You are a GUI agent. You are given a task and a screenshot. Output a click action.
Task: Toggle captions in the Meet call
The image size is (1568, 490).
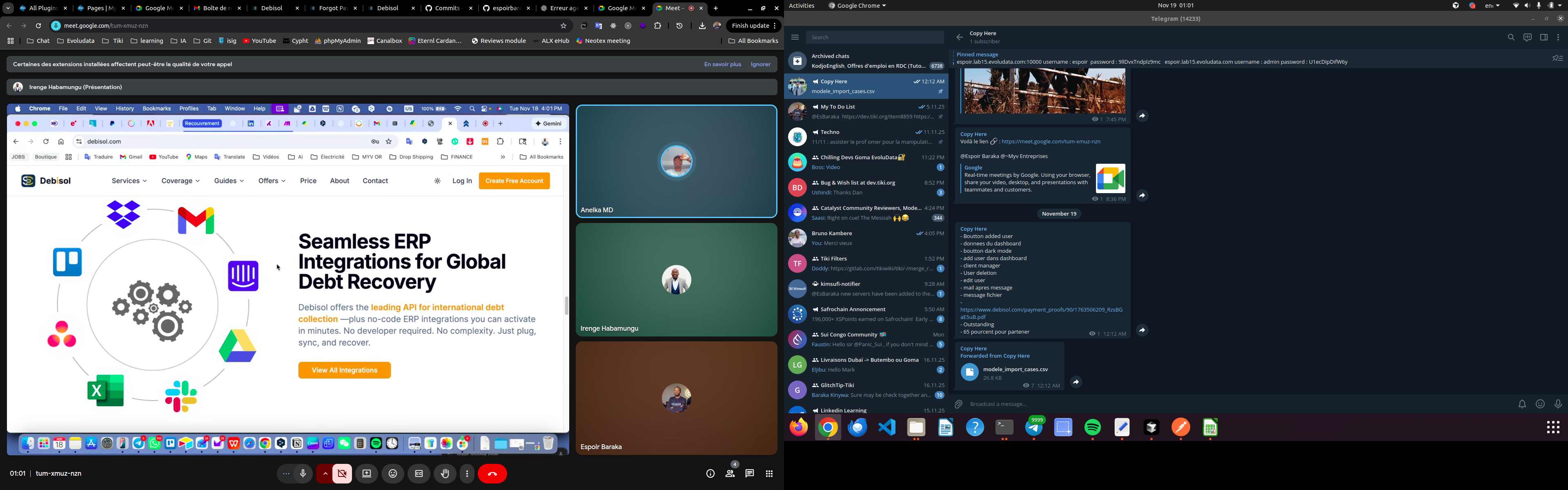click(419, 474)
